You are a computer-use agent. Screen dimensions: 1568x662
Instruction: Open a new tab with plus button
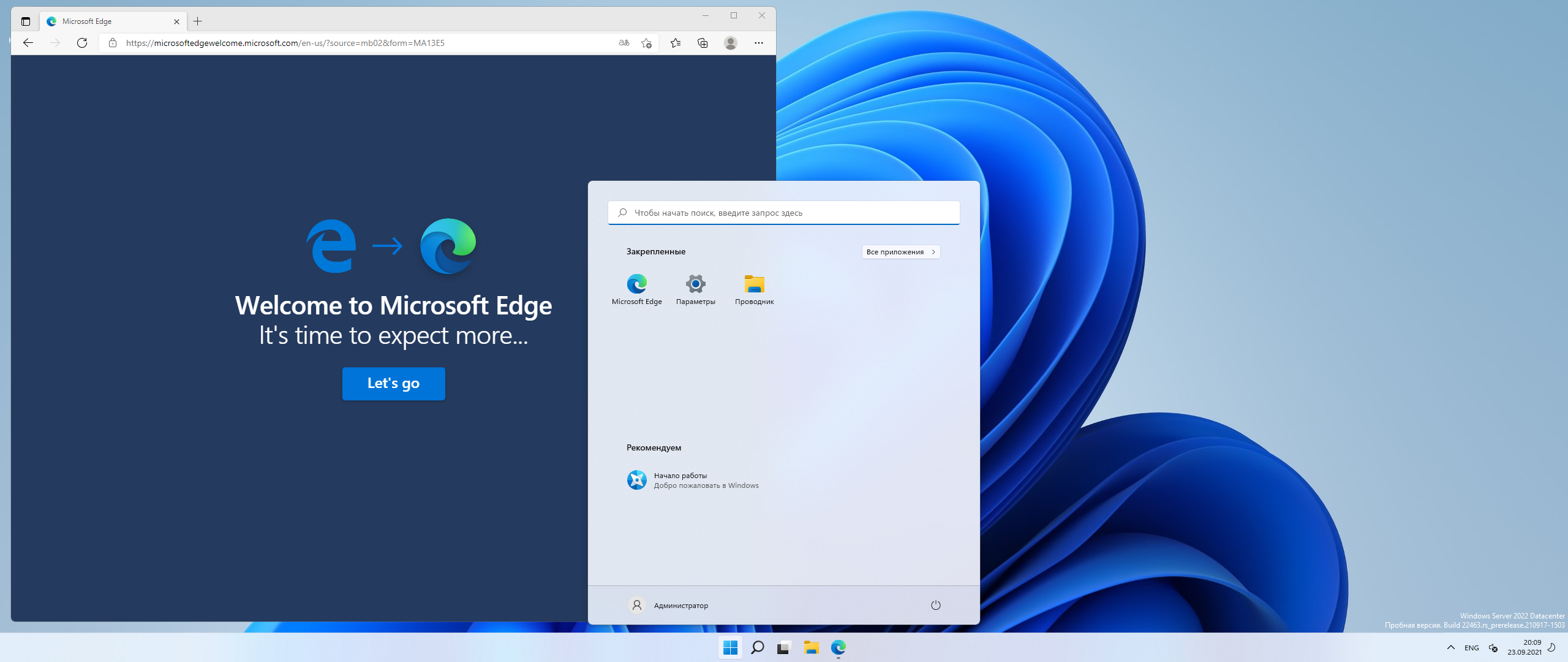(x=197, y=21)
